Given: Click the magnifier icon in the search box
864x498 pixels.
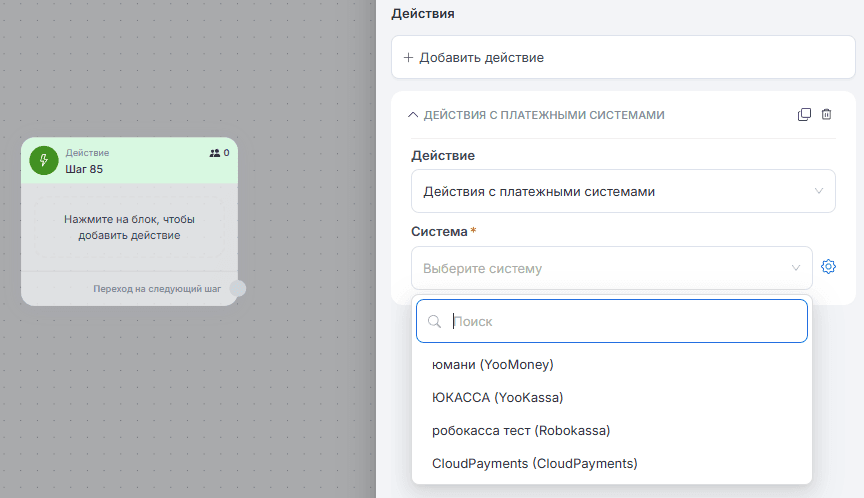Looking at the screenshot, I should (x=434, y=321).
